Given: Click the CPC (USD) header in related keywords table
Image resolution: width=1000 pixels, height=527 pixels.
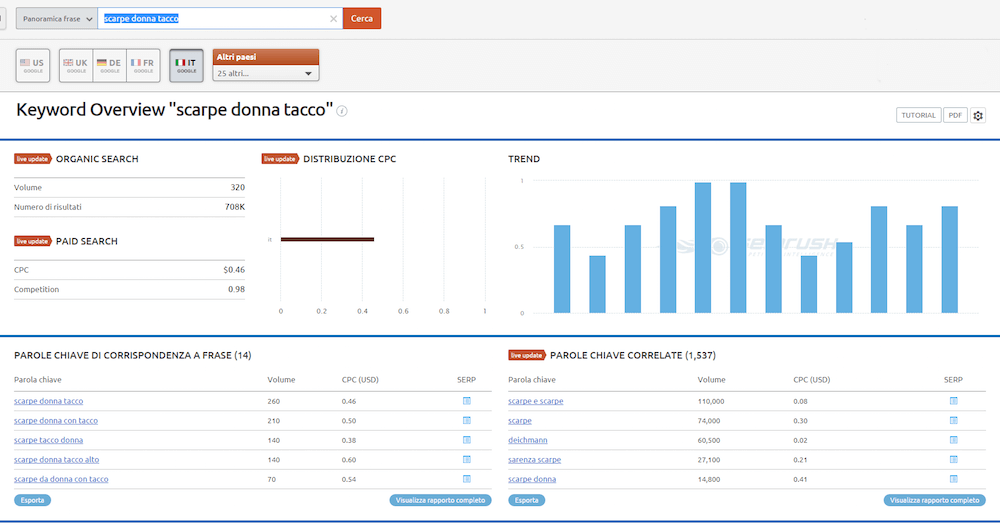Looking at the screenshot, I should (x=812, y=380).
